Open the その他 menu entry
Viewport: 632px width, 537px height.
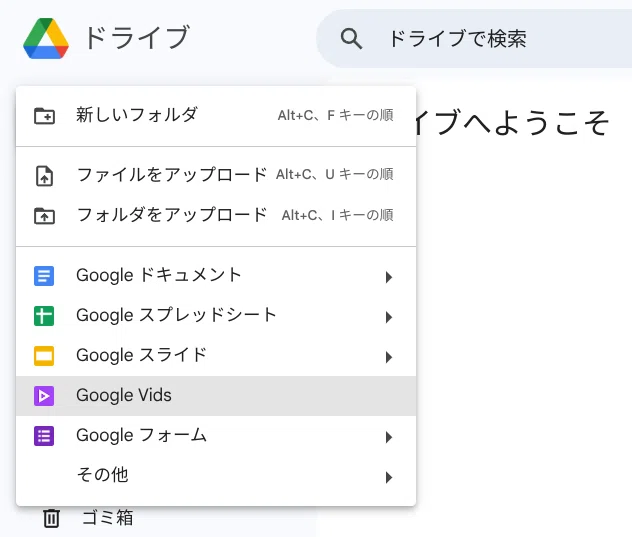pos(216,476)
